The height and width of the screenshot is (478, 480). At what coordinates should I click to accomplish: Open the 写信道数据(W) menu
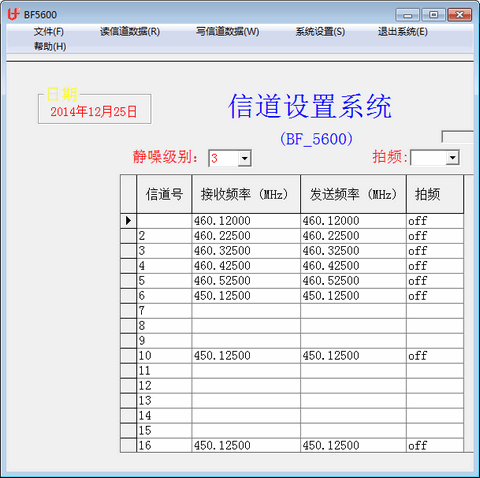coord(228,32)
